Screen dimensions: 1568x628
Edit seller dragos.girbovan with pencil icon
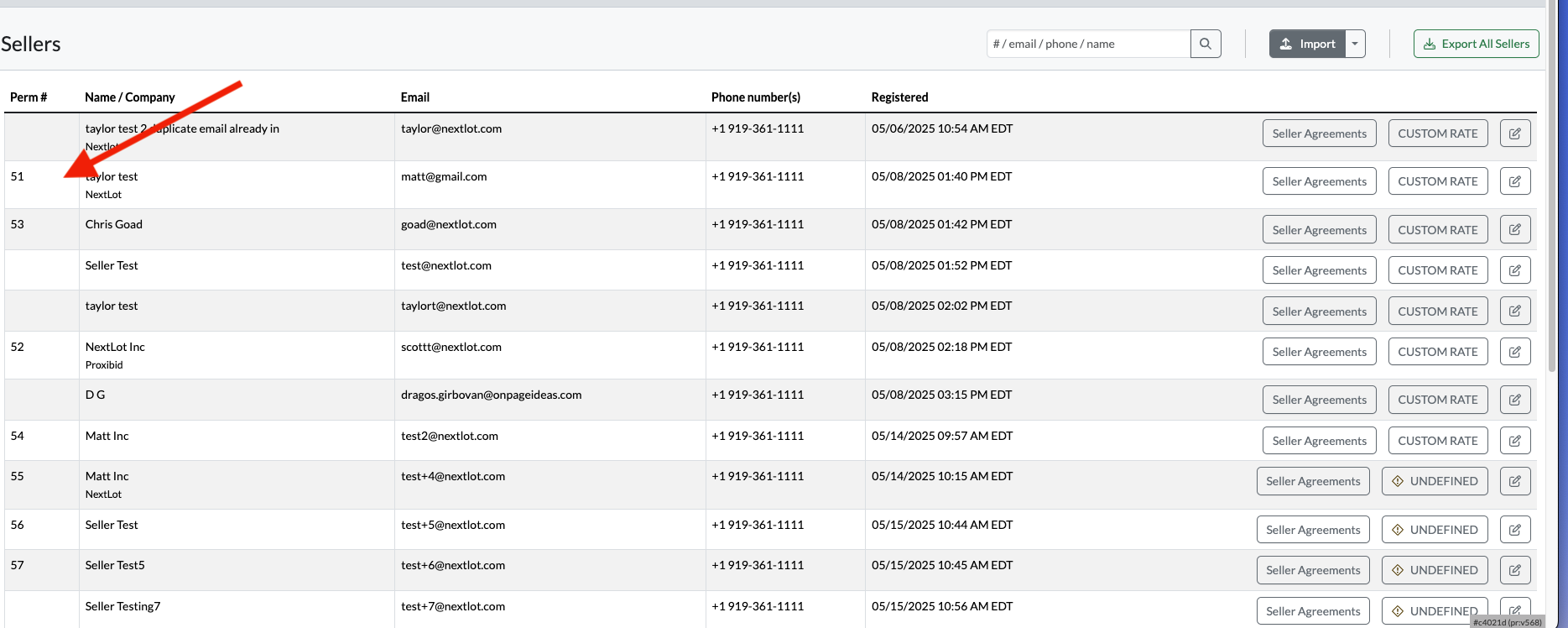(1515, 400)
